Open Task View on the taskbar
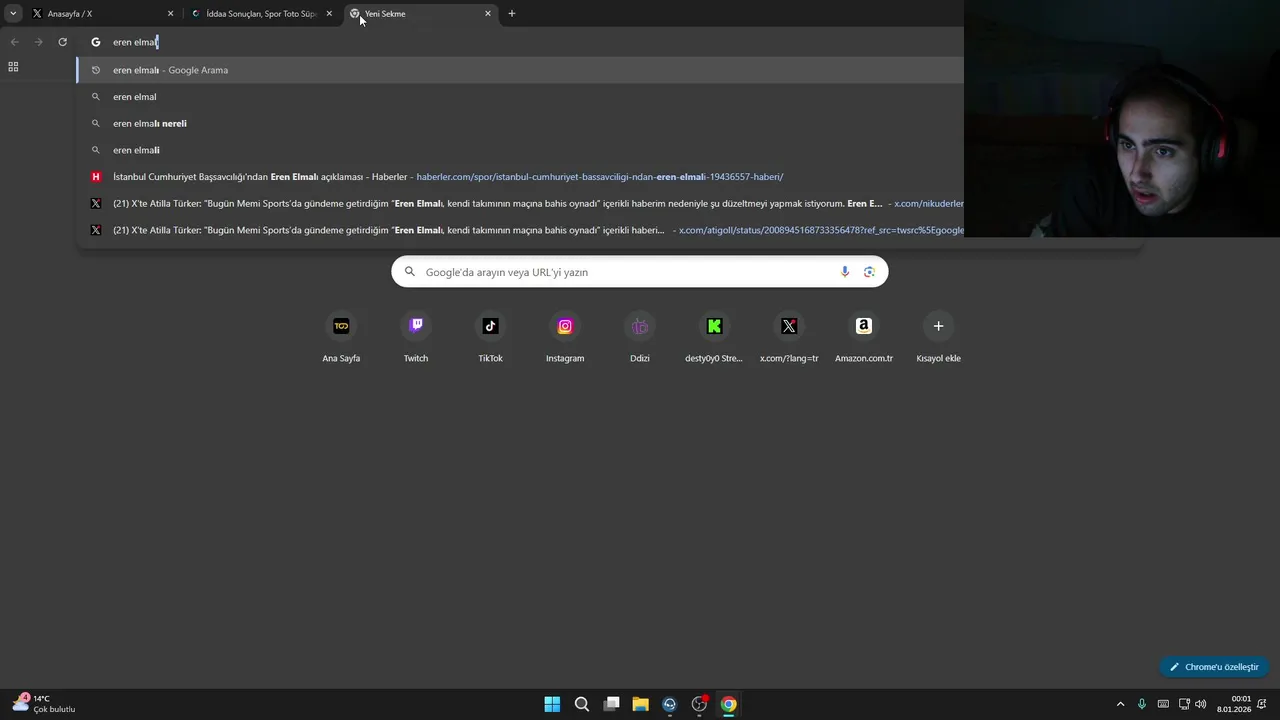Image resolution: width=1280 pixels, height=720 pixels. tap(611, 704)
